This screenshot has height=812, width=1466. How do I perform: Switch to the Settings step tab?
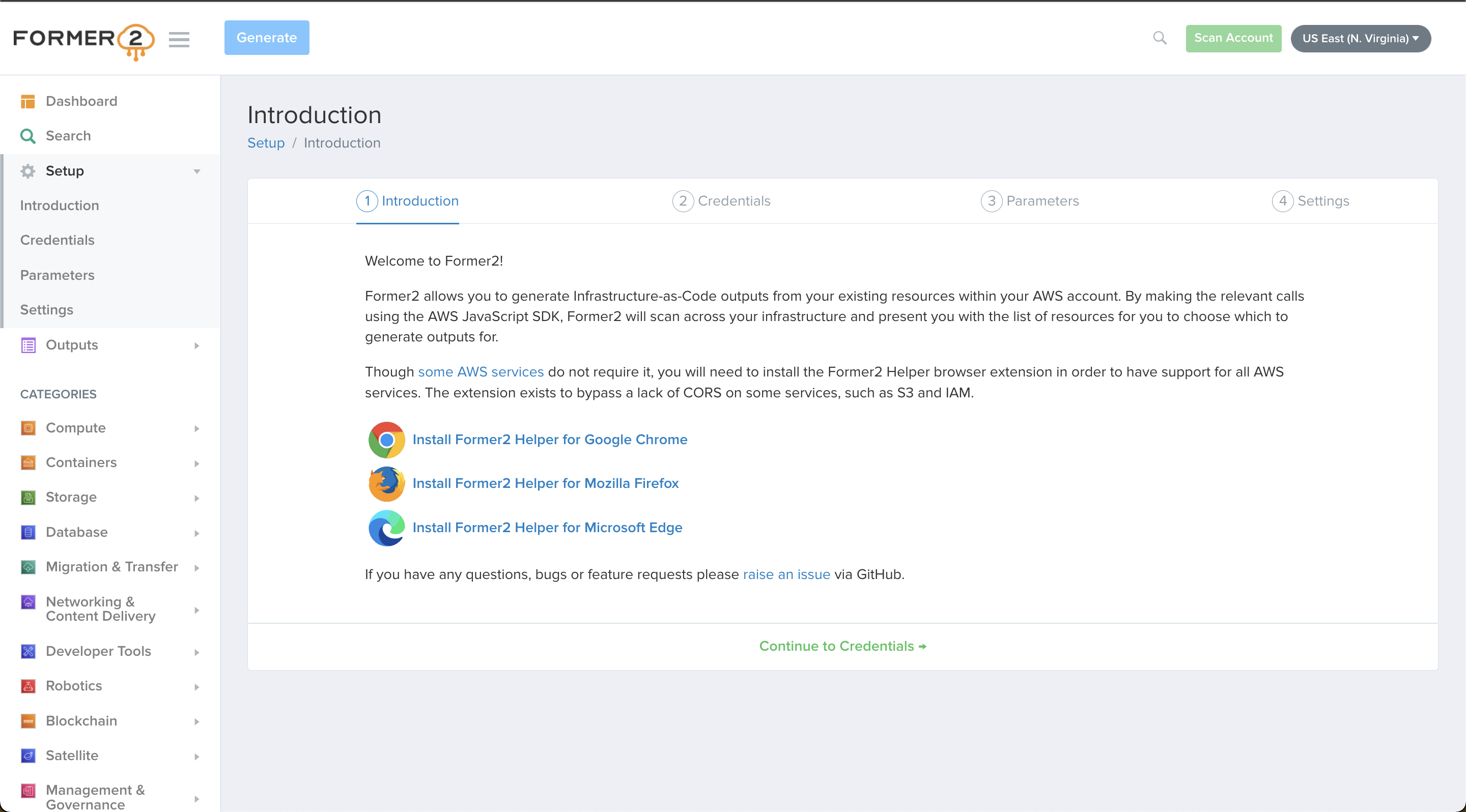tap(1311, 201)
